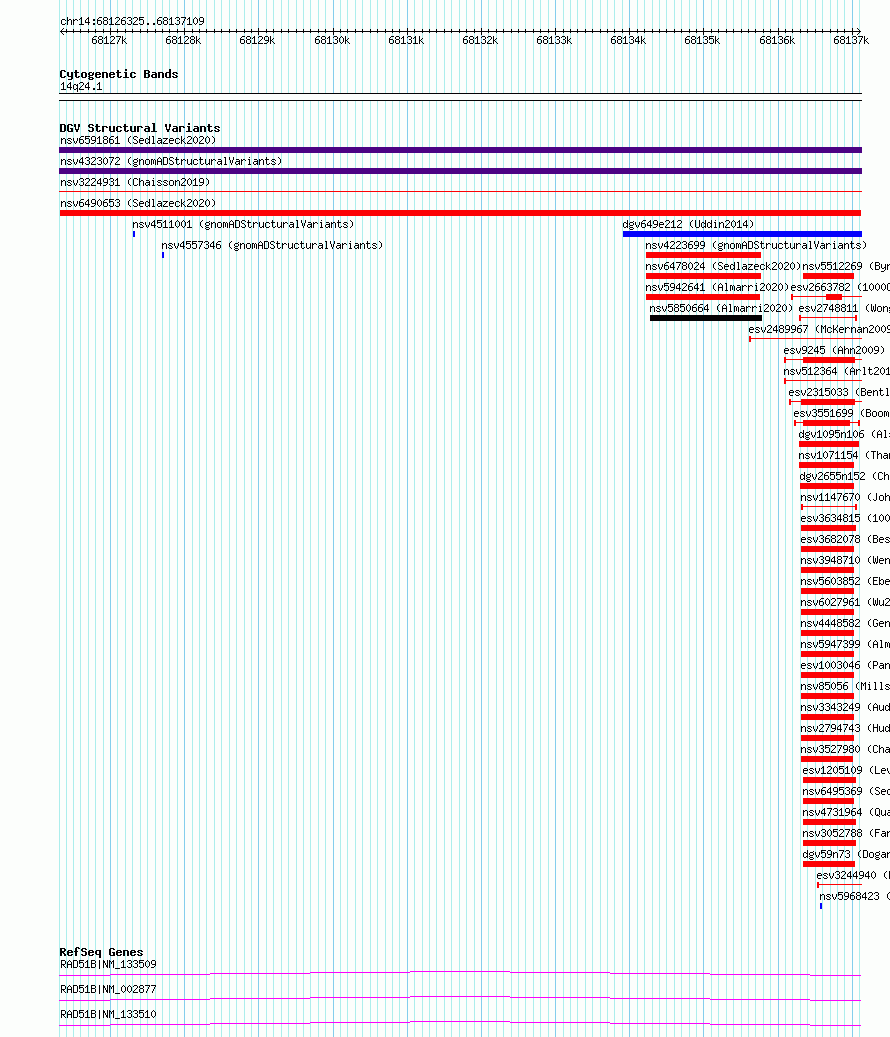Screen dimensions: 890x1037
Task: Click the purple bar under nsv6591861
Action: tap(461, 150)
